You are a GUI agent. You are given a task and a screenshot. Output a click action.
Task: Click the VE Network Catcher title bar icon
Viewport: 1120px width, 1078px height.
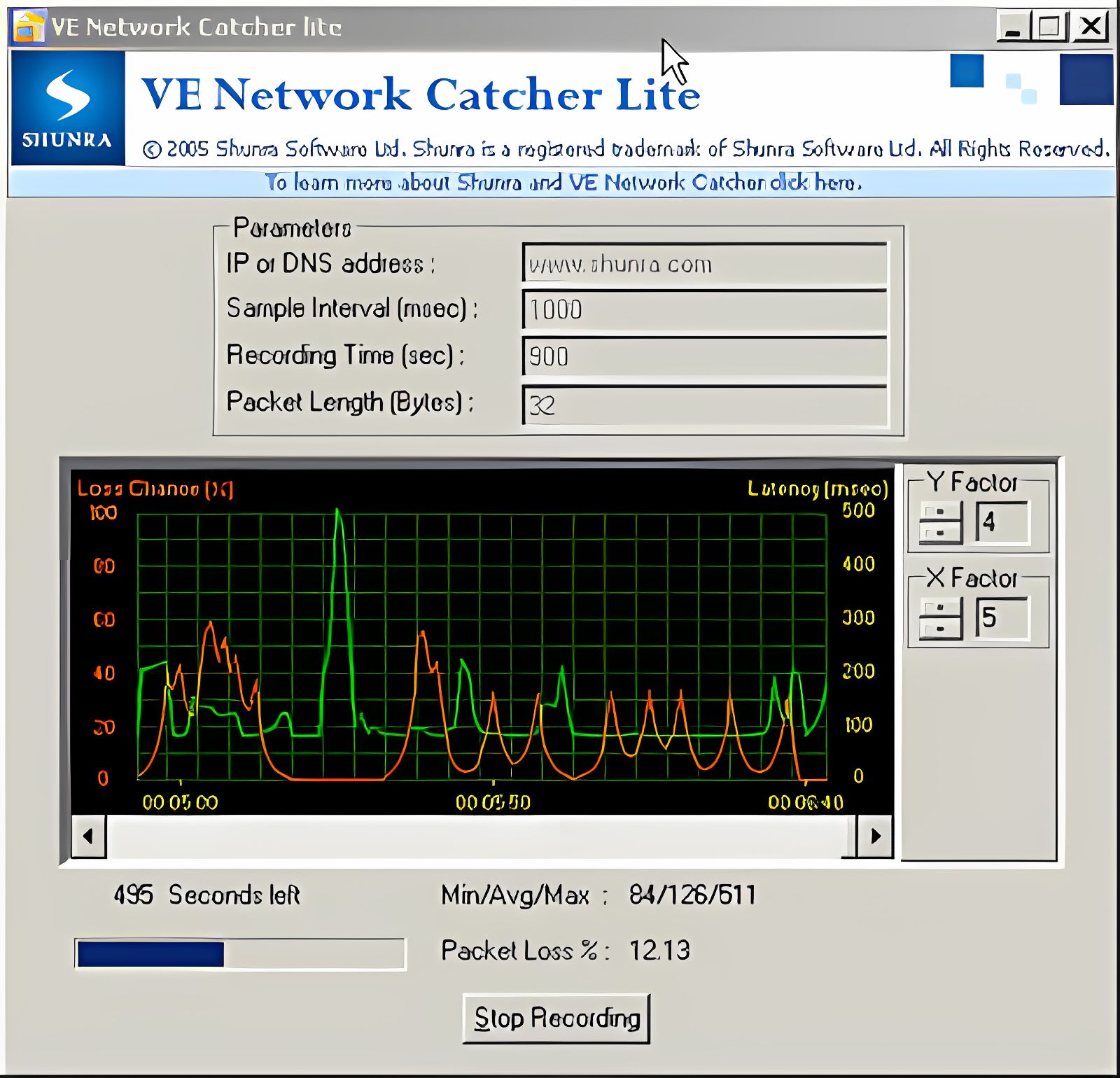(x=29, y=27)
